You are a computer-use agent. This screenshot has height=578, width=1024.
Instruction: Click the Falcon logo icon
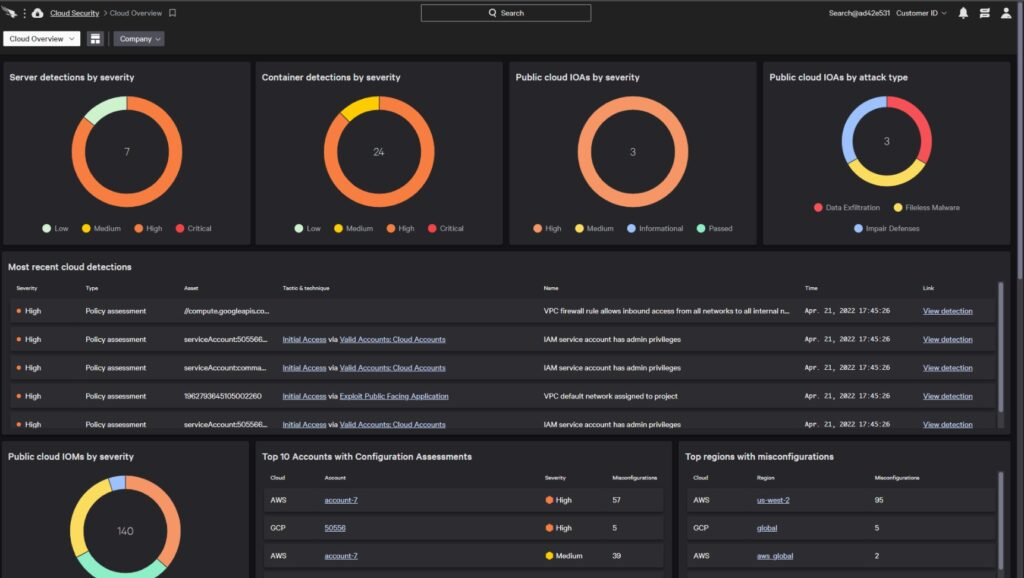coord(8,12)
